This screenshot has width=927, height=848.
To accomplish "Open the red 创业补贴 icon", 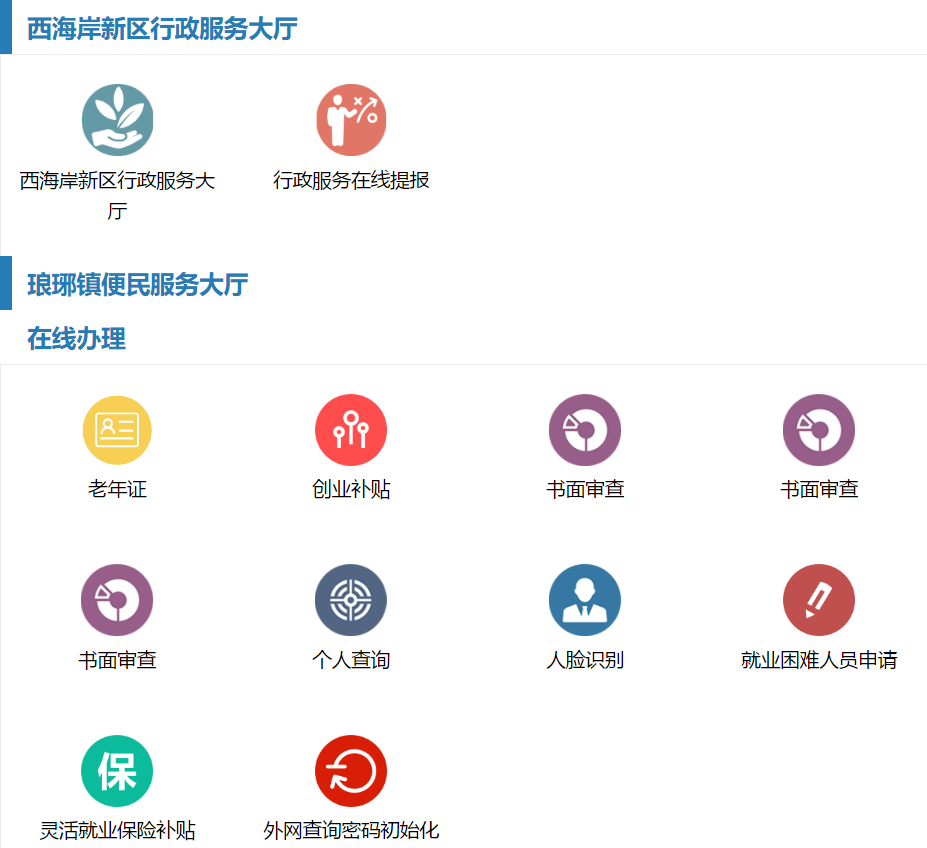I will (x=351, y=430).
